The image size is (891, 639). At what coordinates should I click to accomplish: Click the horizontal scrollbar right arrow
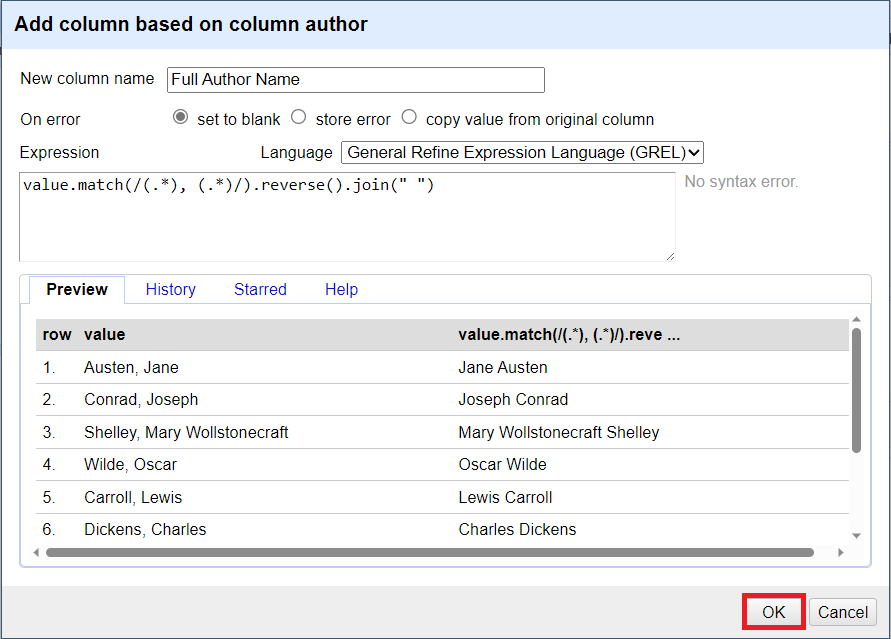(x=841, y=552)
